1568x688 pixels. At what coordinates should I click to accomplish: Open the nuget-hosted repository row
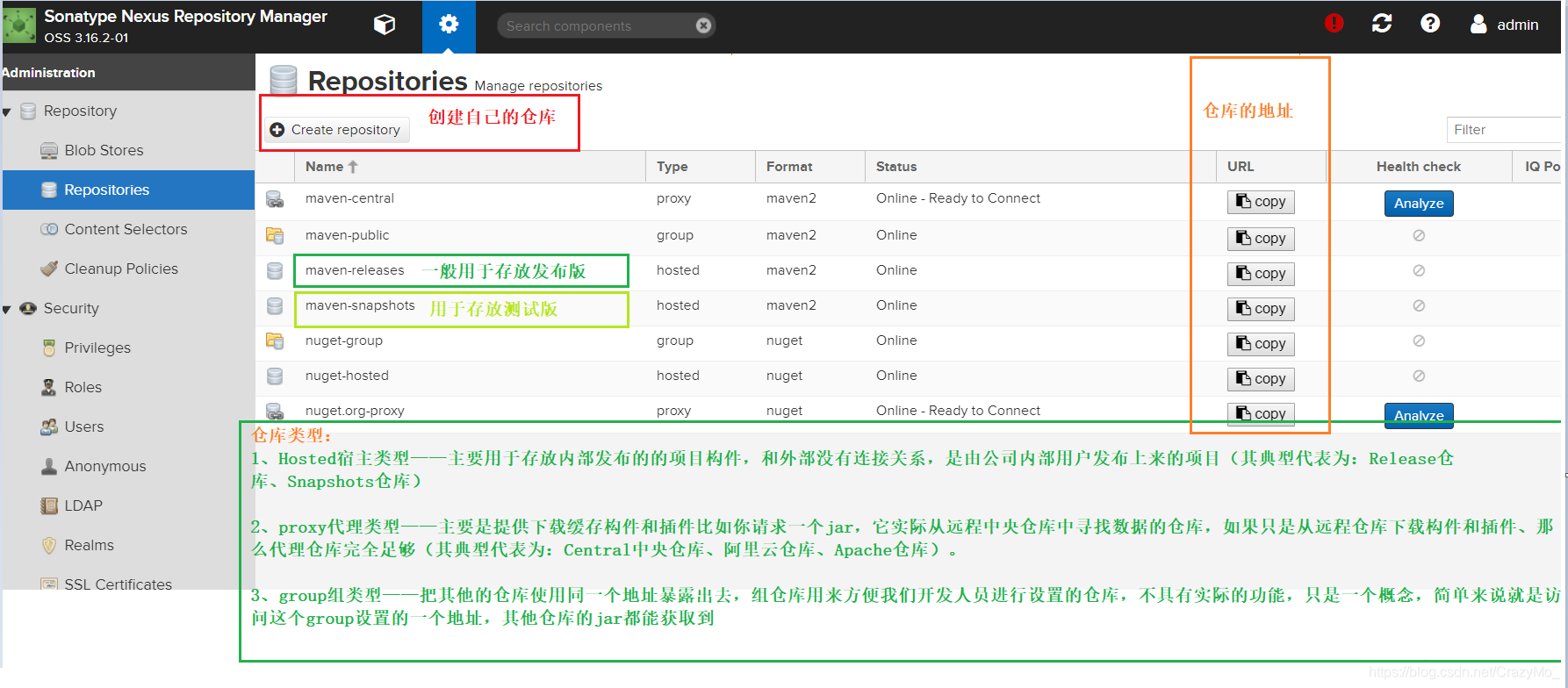pos(909,378)
